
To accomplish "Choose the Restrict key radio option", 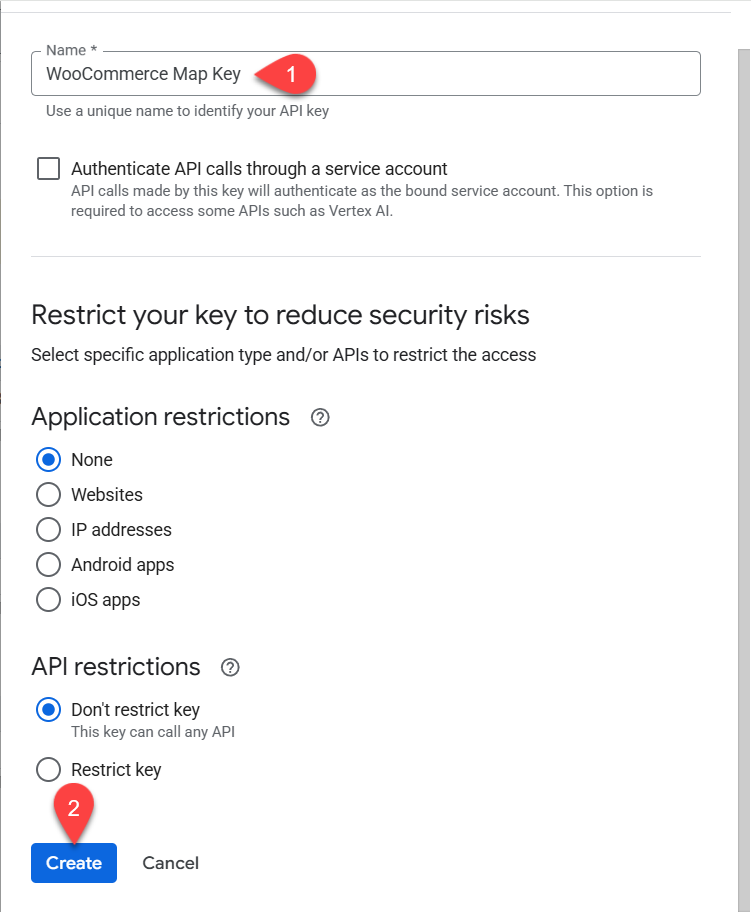I will [48, 770].
